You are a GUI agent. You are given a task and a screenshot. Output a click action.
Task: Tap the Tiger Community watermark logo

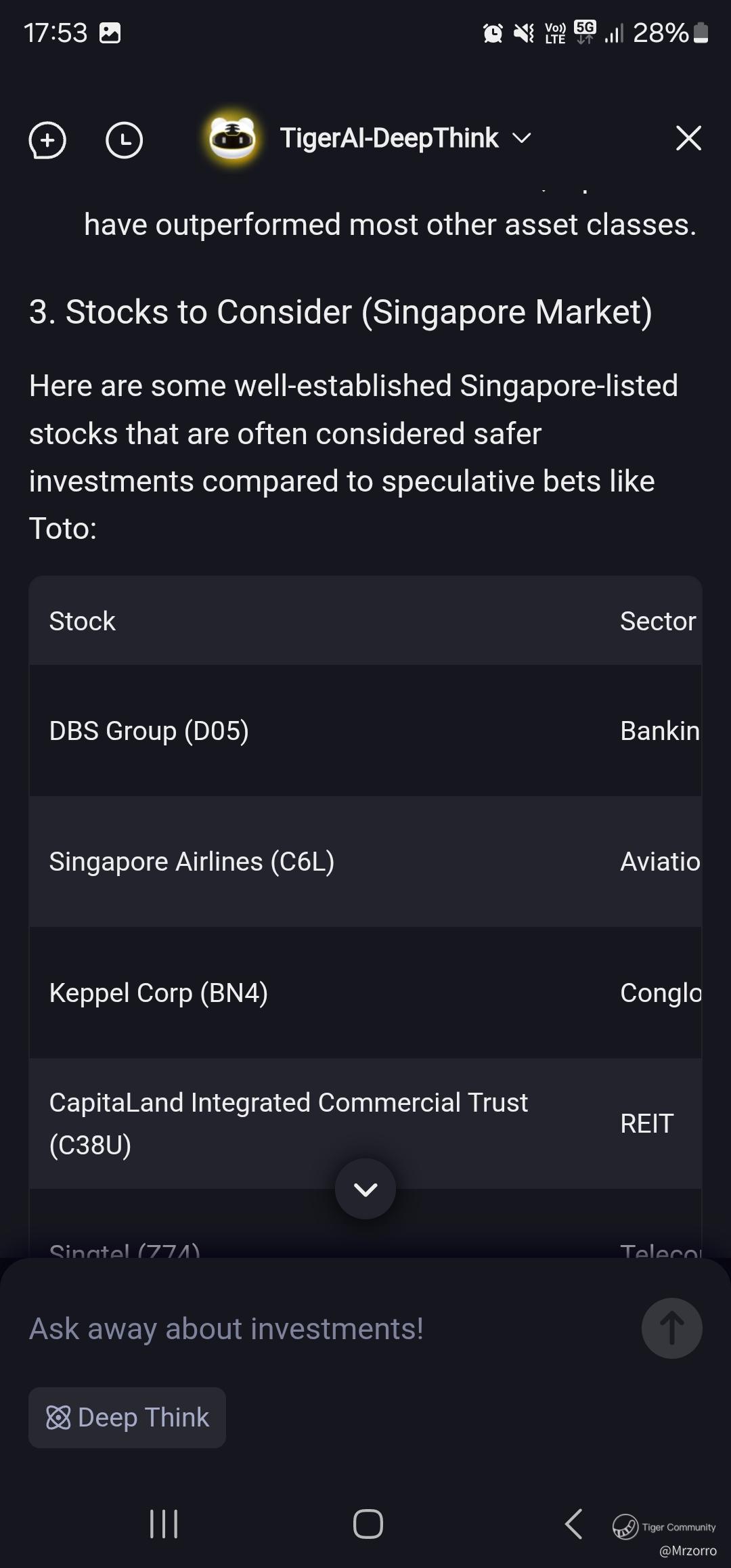coord(625,1527)
